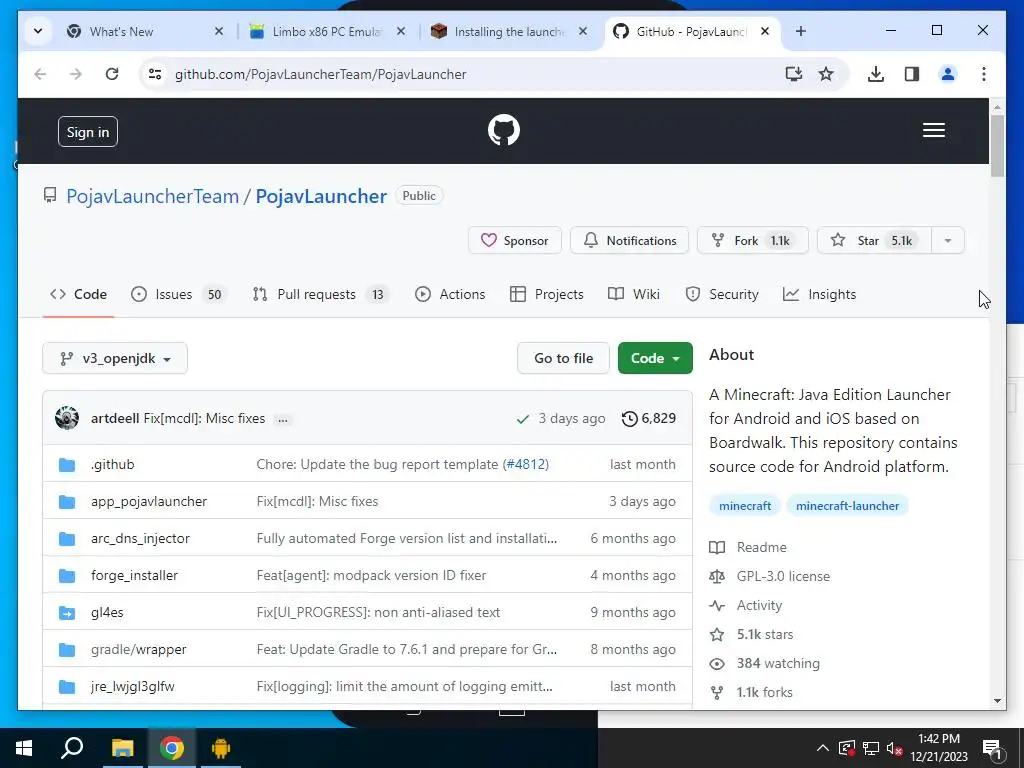
Task: Open the v3_openjdk branch dropdown
Action: [115, 359]
